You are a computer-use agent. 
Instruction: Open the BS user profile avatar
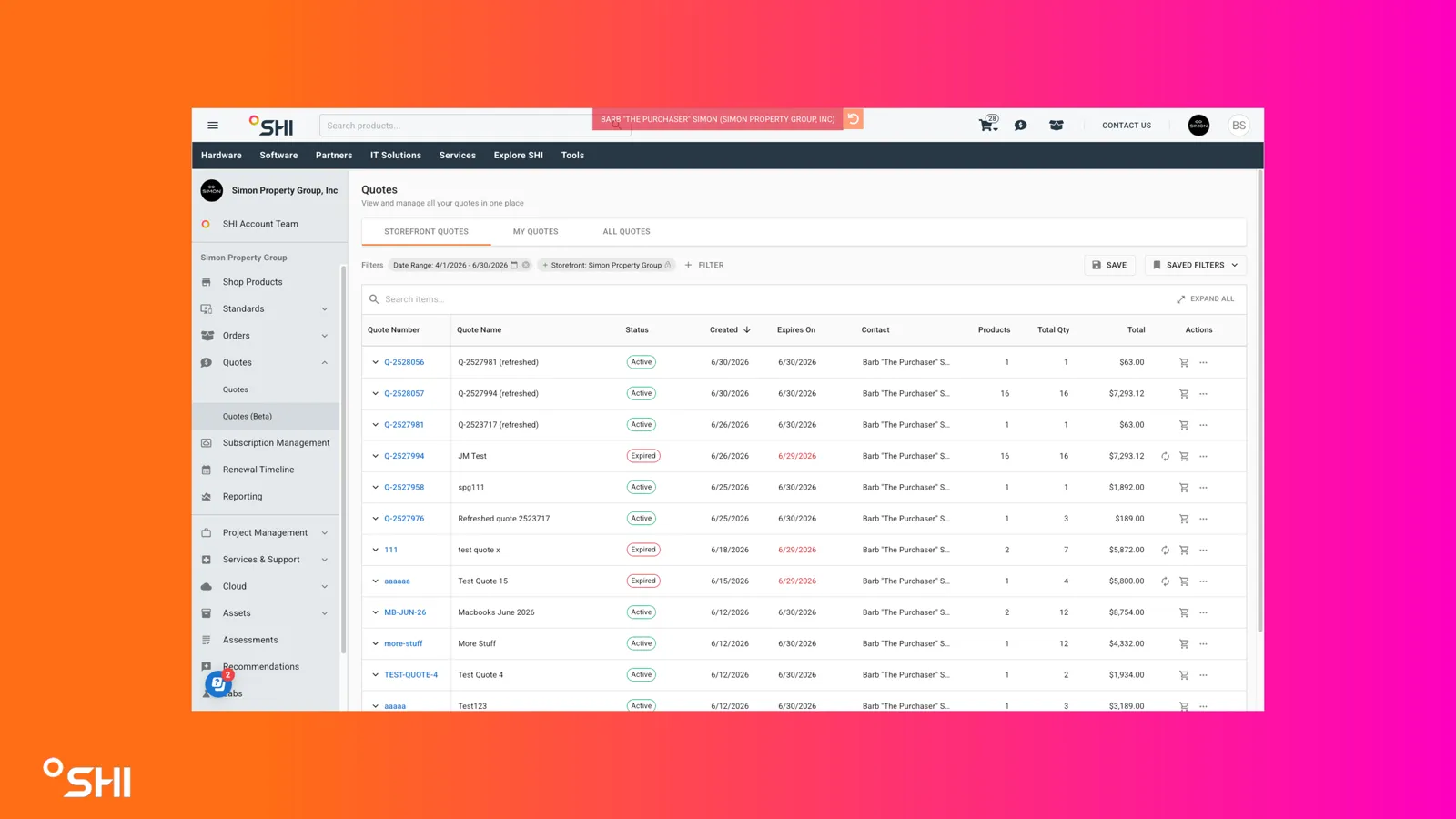click(1239, 126)
